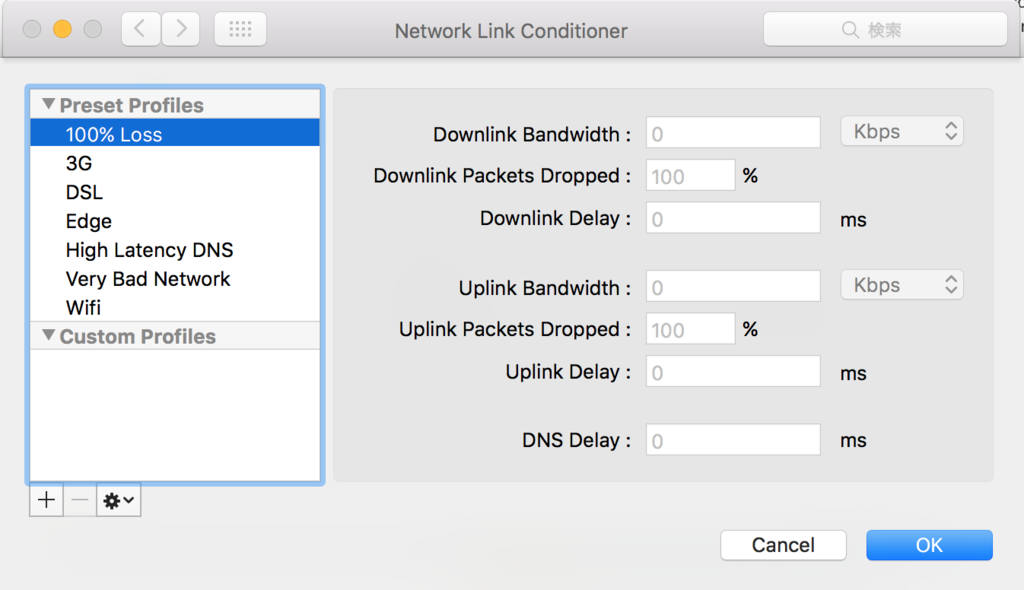Click the search magnifier field

click(x=885, y=29)
